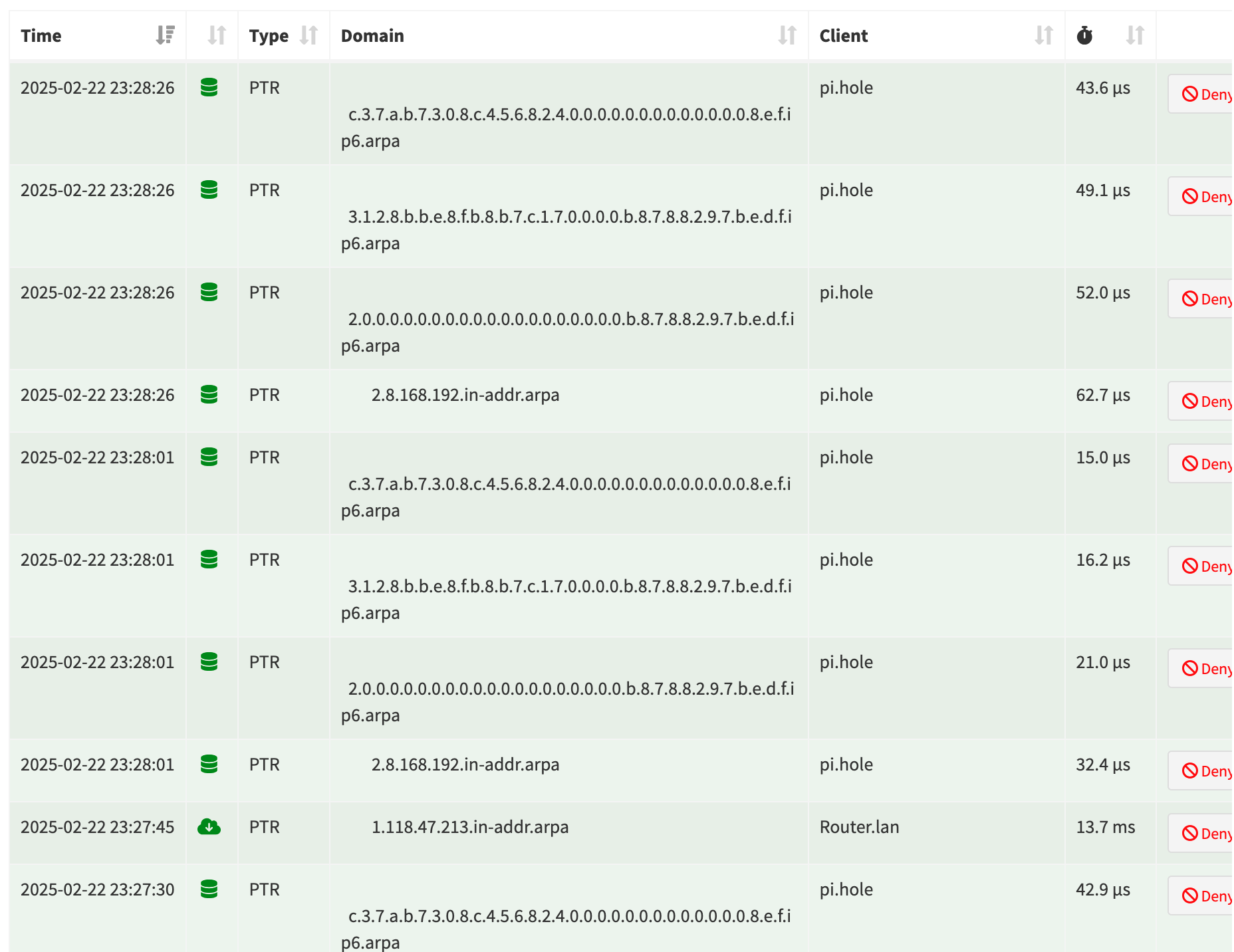
Task: Click the cache status icon in the 21.0 µs row
Action: [x=209, y=662]
